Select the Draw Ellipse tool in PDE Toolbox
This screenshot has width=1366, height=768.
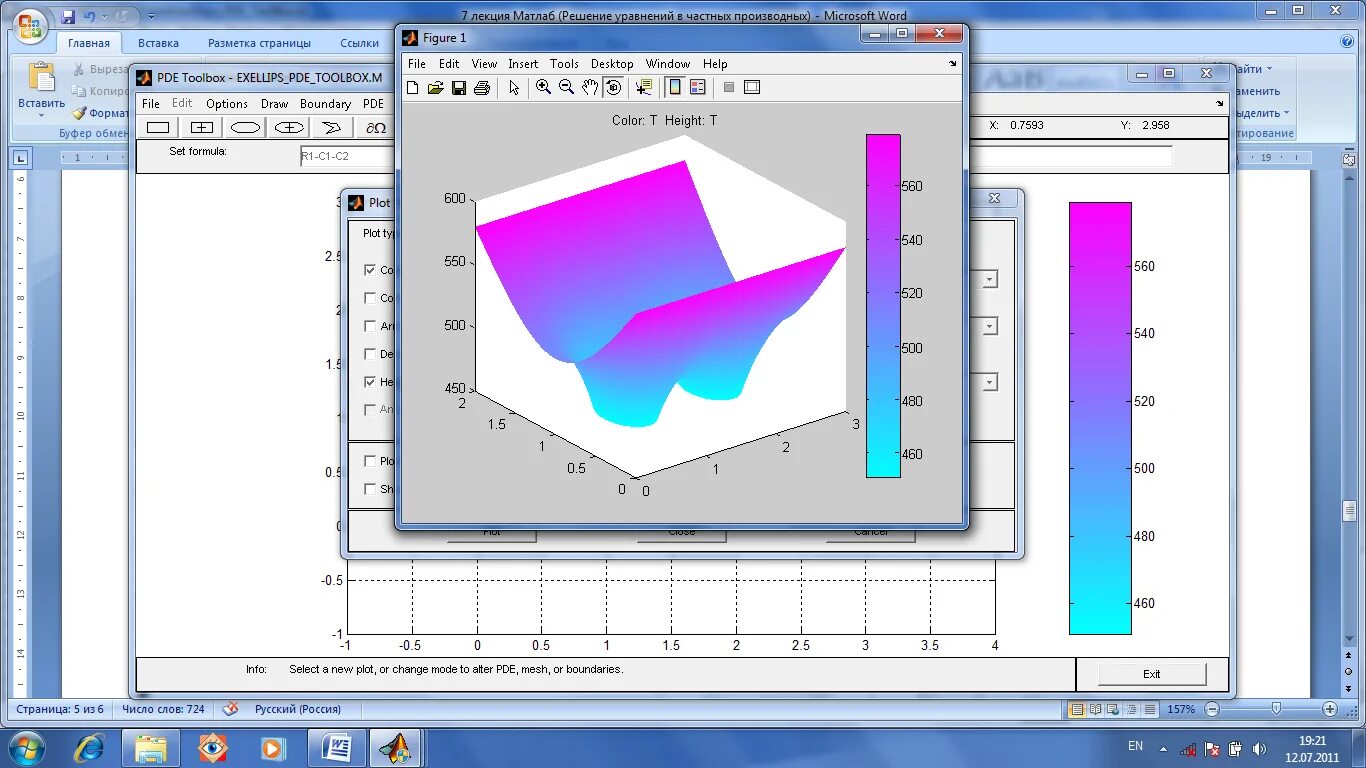[244, 127]
